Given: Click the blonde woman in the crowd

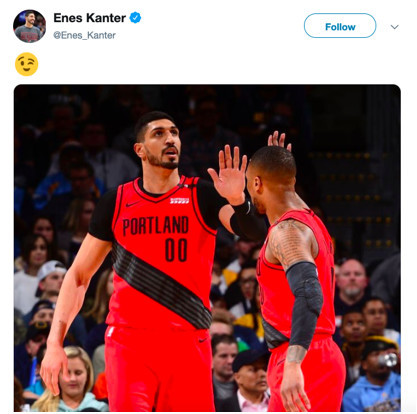Looking at the screenshot, I should (74, 379).
